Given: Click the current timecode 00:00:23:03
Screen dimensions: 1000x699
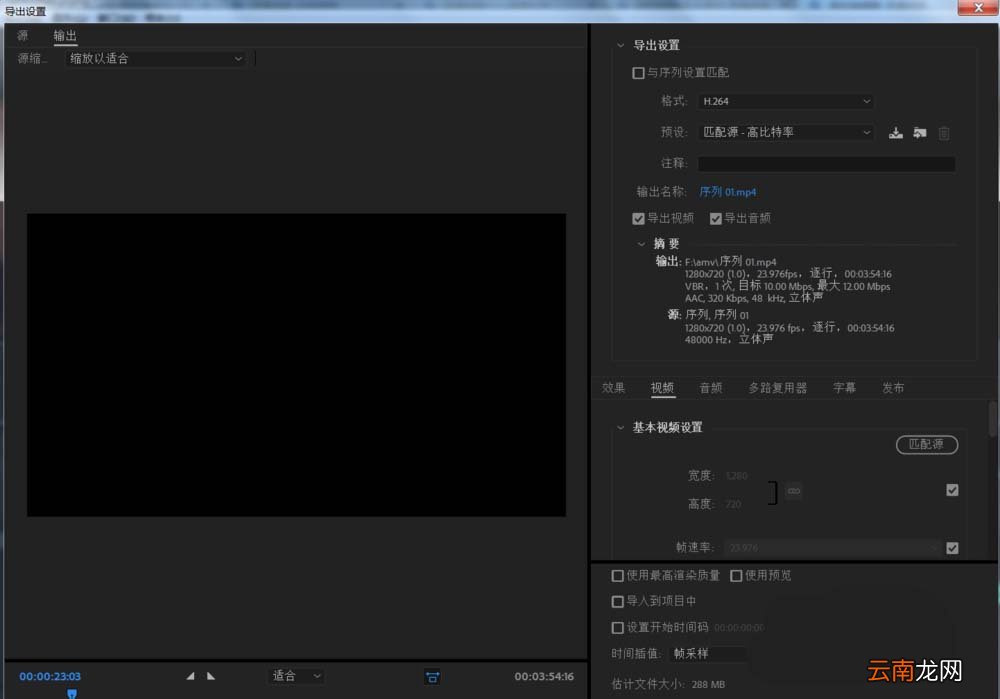Looking at the screenshot, I should pyautogui.click(x=50, y=677).
